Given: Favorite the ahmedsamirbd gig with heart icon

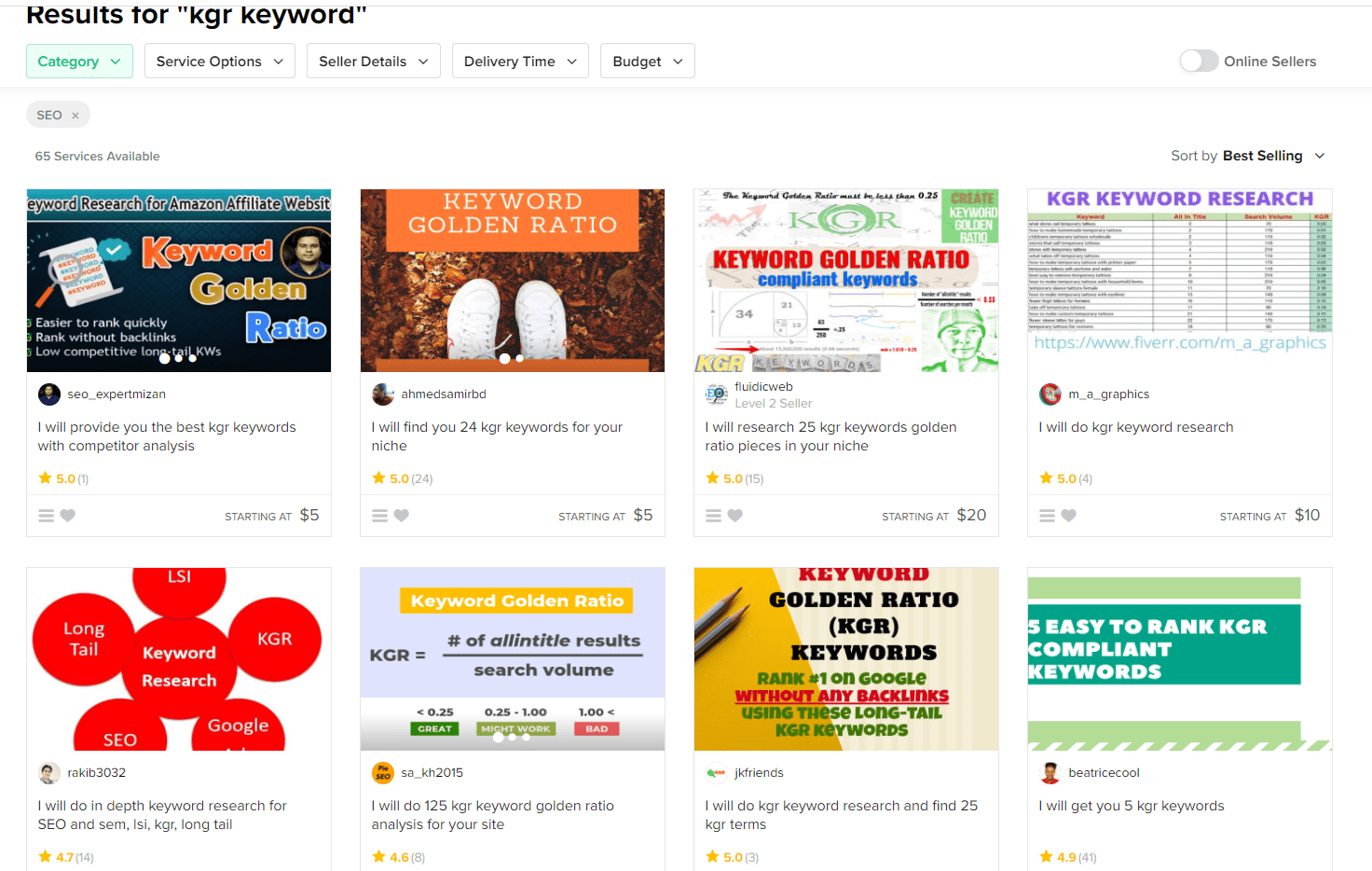Looking at the screenshot, I should click(402, 516).
